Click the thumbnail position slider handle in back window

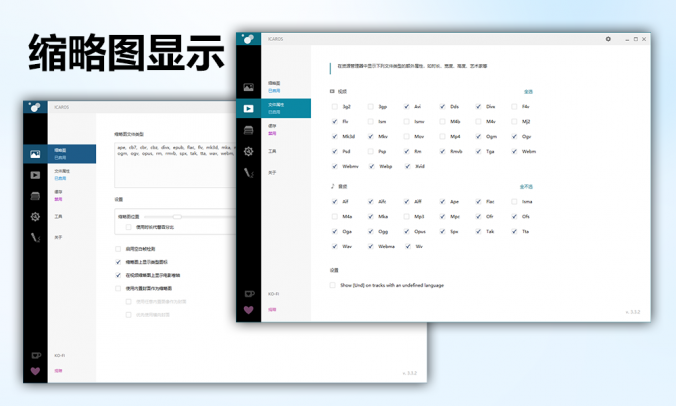[177, 216]
